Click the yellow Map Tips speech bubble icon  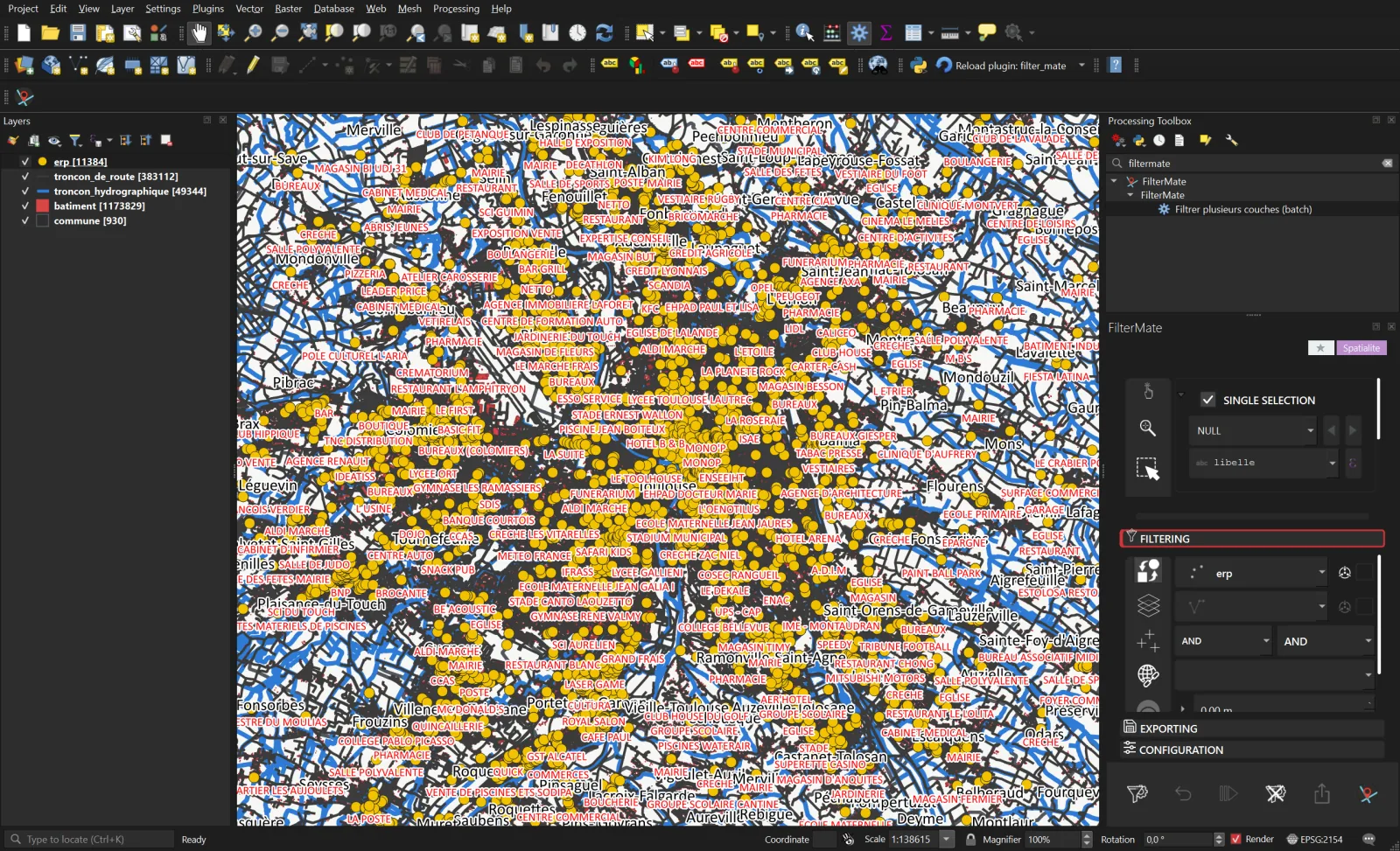pos(987,33)
